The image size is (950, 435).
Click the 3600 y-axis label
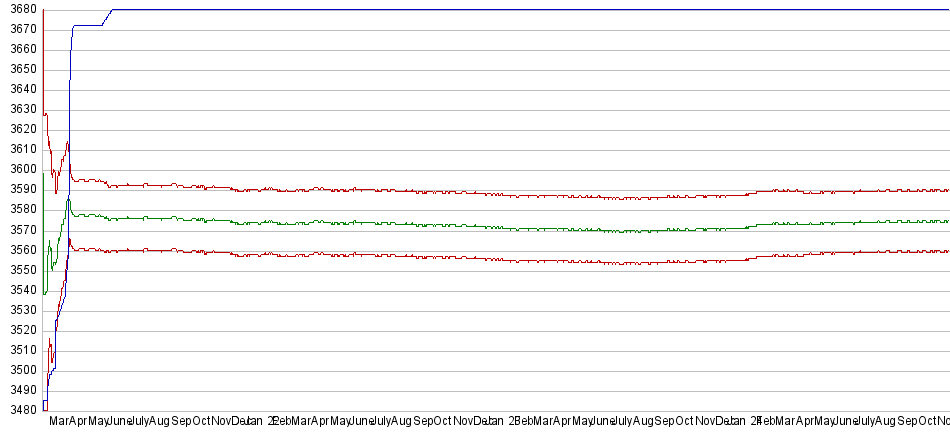(23, 169)
